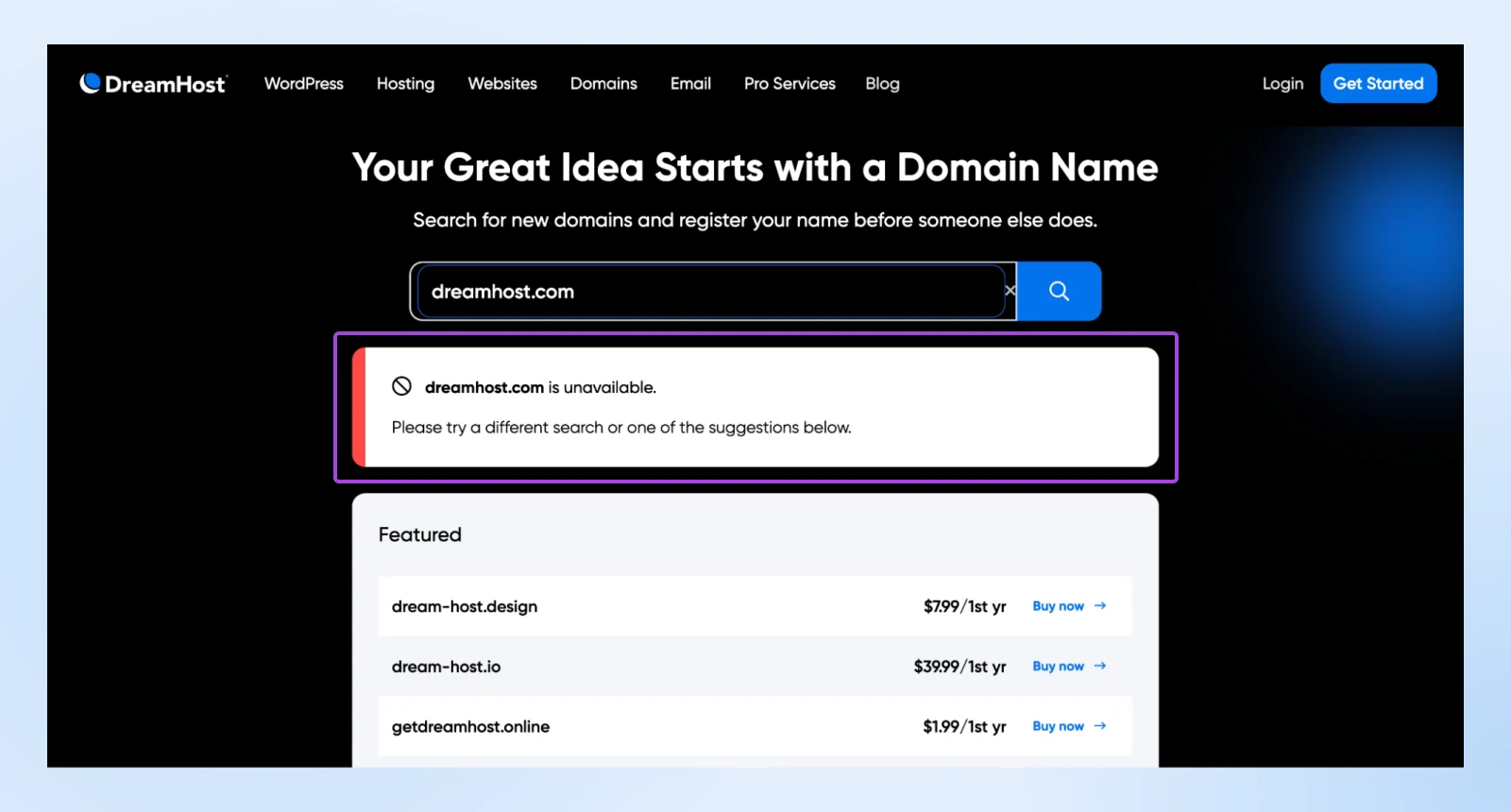Click the $1.99/1st yr price

(964, 726)
